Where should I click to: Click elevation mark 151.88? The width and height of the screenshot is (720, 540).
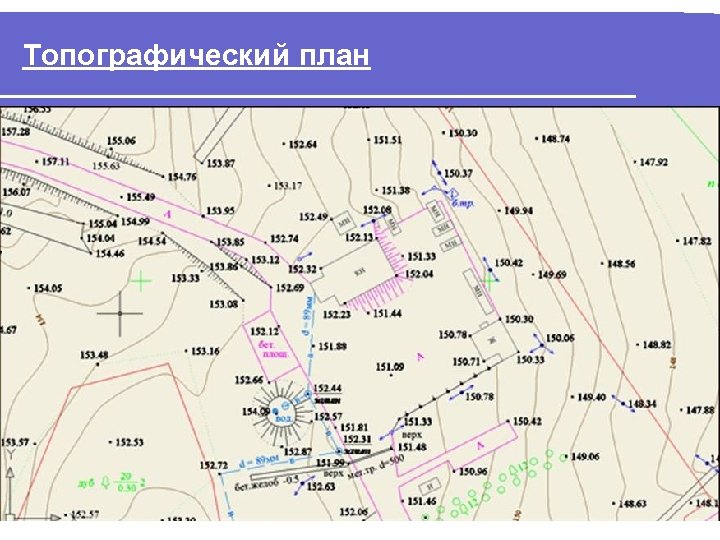pyautogui.click(x=332, y=346)
